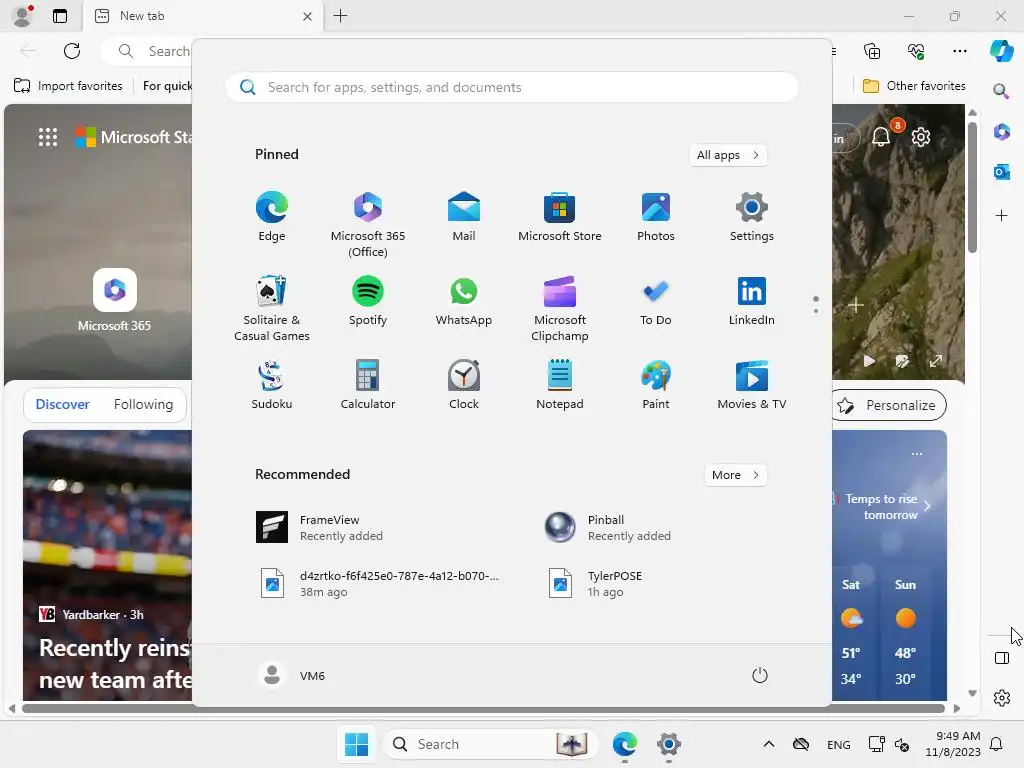1024x768 pixels.
Task: Launch Spotify
Action: (368, 301)
